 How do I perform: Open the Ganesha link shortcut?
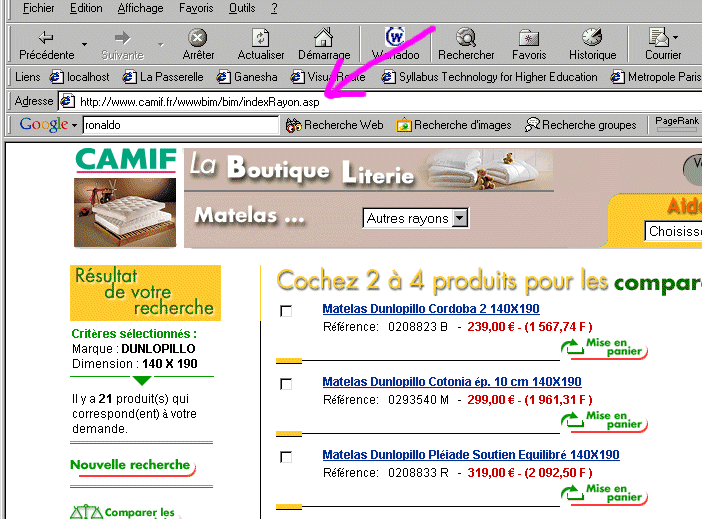point(247,77)
